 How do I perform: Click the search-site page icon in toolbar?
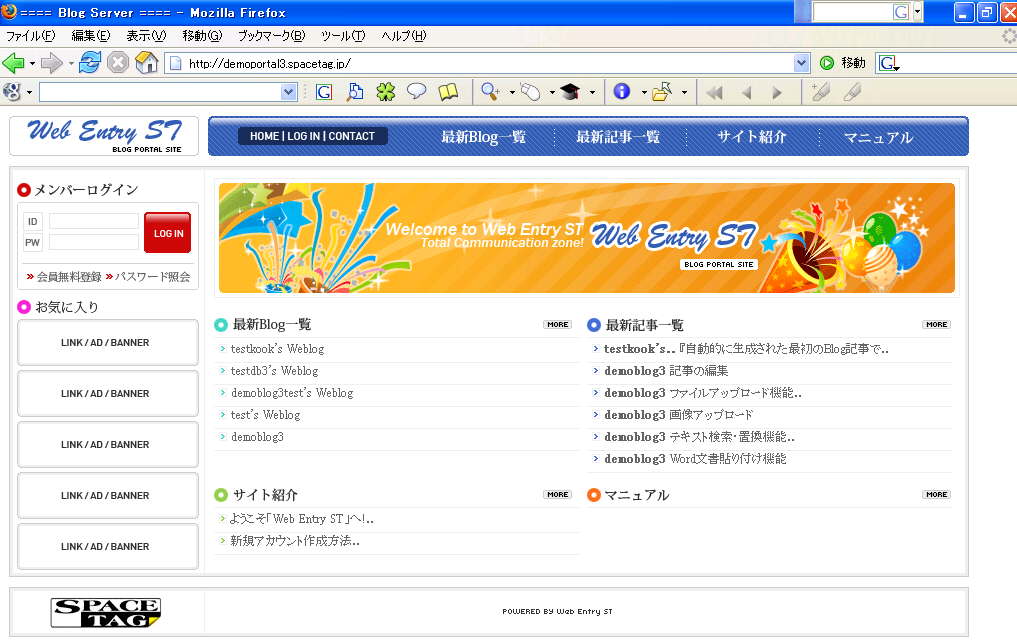pyautogui.click(x=355, y=92)
